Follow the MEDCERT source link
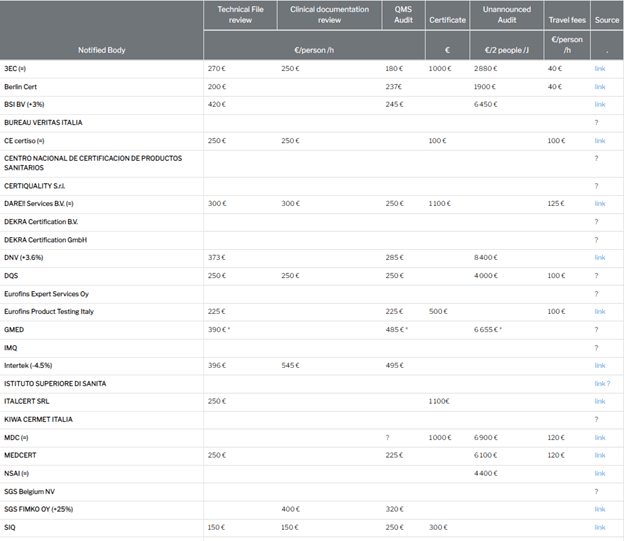Viewport: 624px width, 541px height. click(599, 455)
